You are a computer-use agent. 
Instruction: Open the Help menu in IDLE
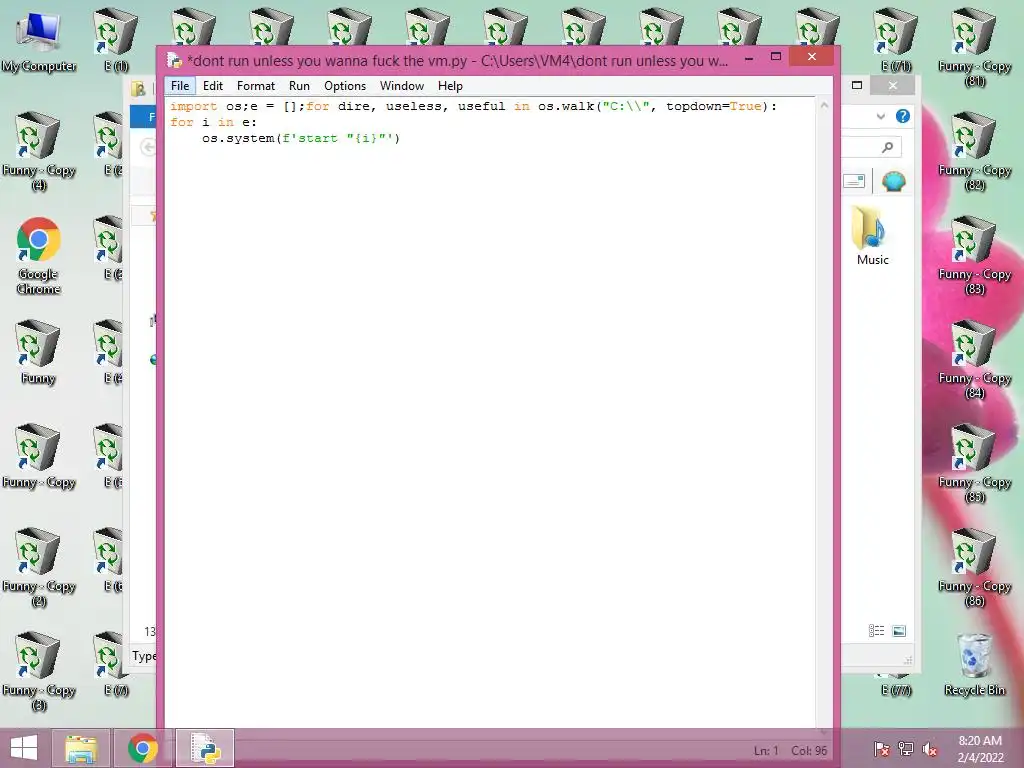coord(450,86)
